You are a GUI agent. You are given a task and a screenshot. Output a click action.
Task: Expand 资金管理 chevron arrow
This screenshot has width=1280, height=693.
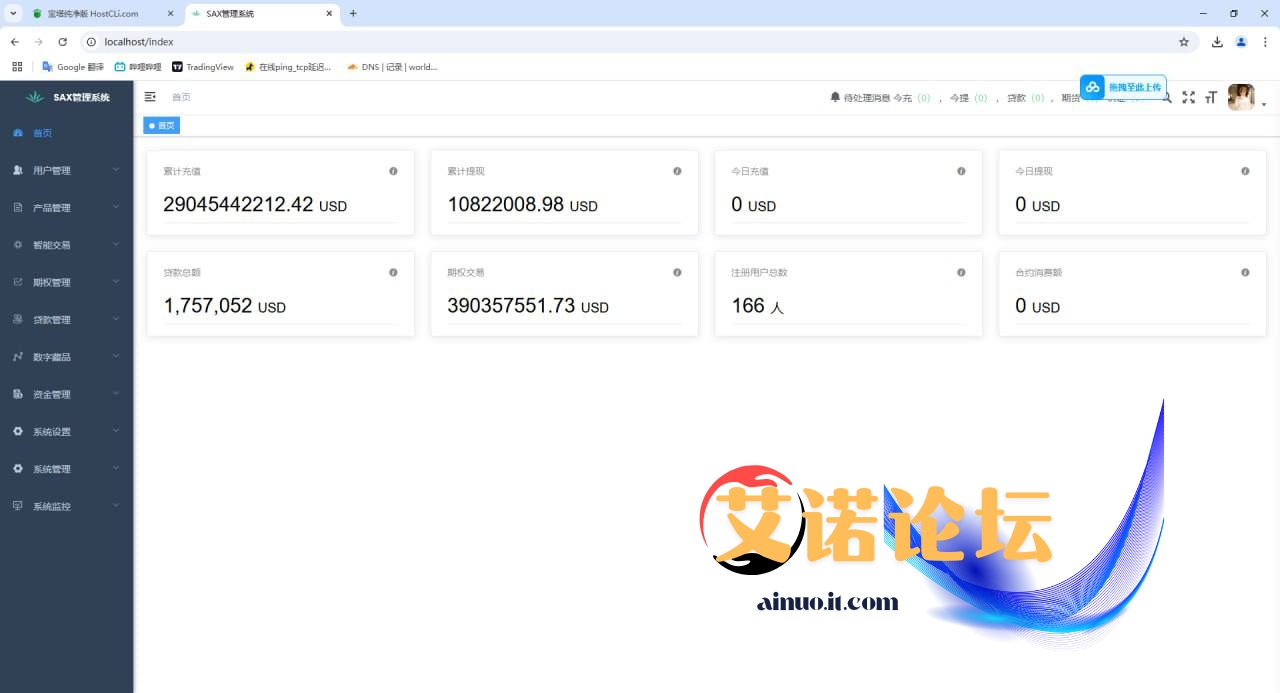tap(116, 394)
